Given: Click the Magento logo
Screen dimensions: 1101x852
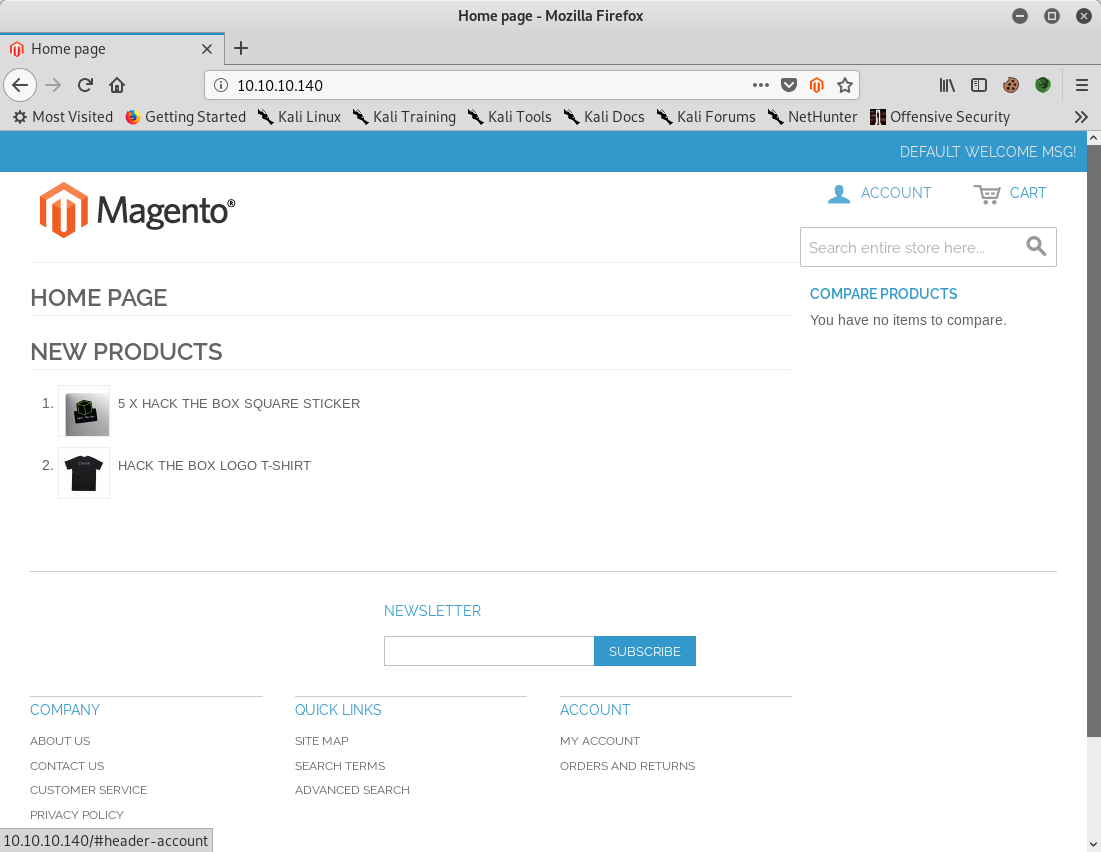Looking at the screenshot, I should coord(137,210).
